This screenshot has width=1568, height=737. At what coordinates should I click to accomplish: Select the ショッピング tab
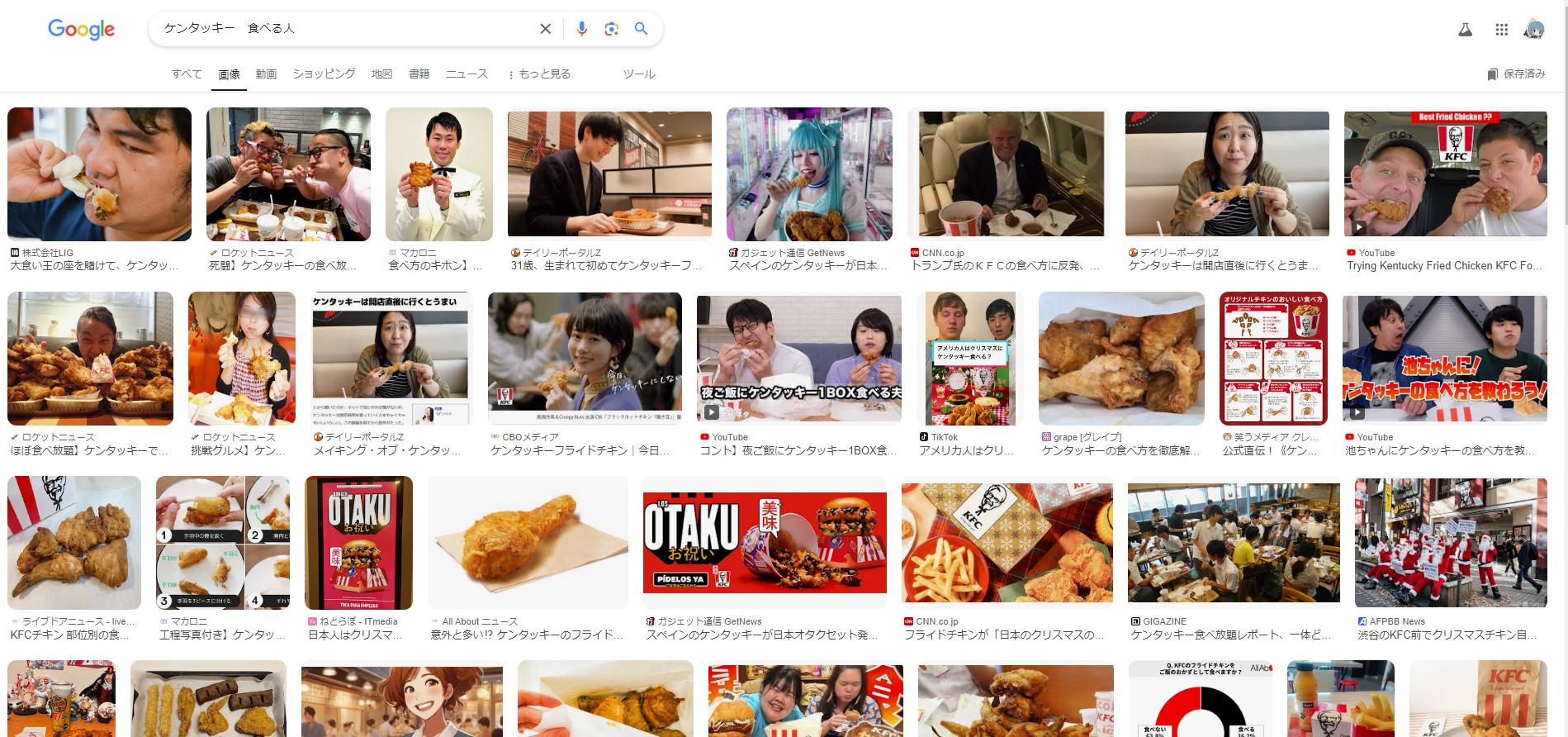pos(324,74)
